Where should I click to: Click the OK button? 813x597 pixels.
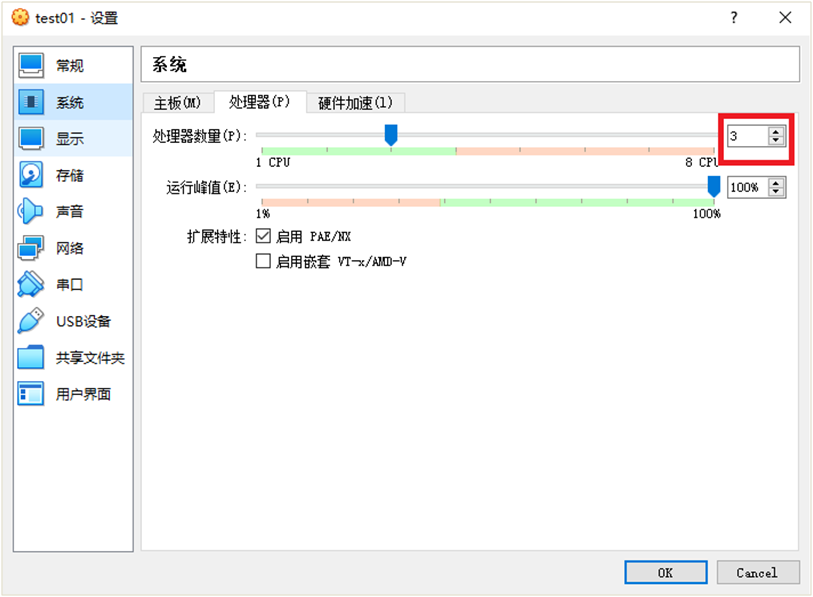665,572
